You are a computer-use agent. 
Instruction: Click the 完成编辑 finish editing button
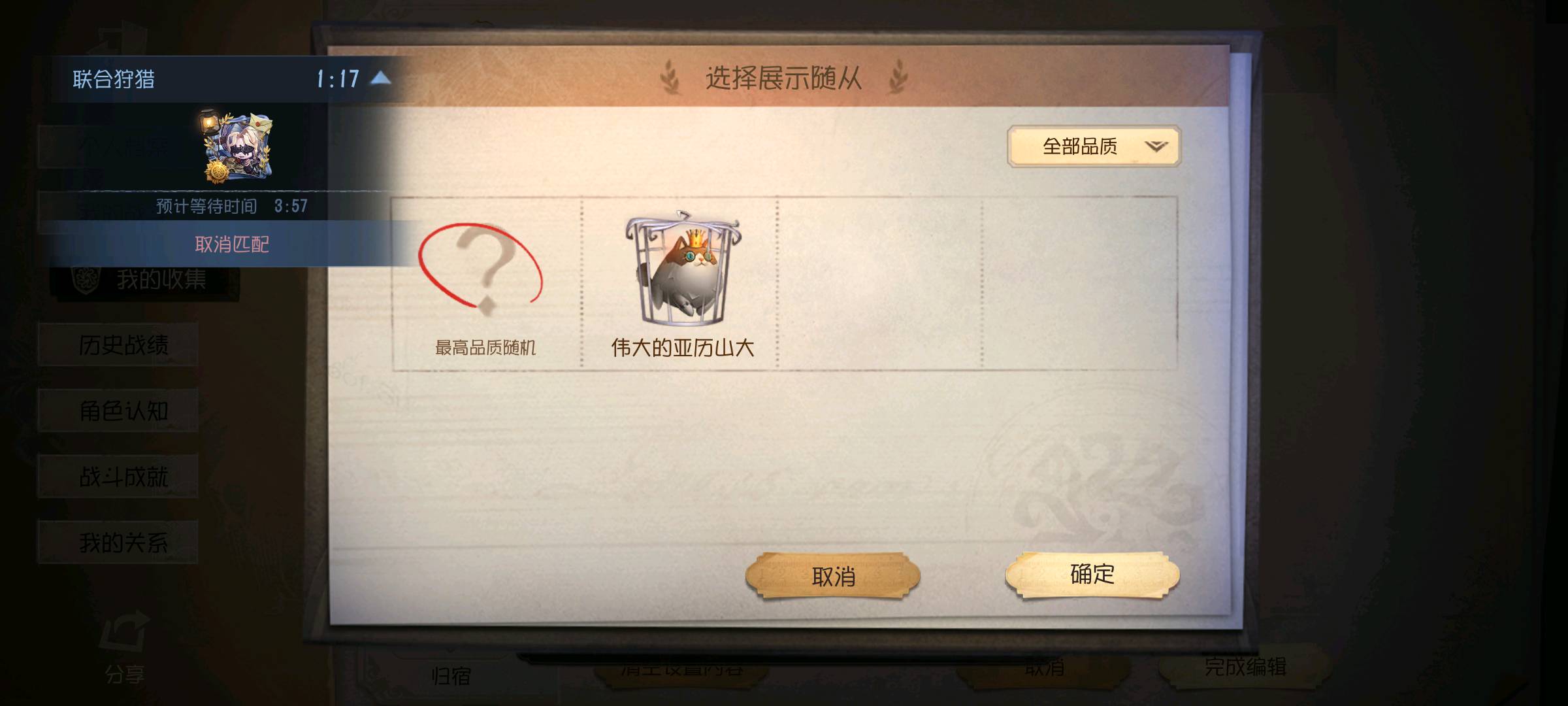pyautogui.click(x=1245, y=667)
